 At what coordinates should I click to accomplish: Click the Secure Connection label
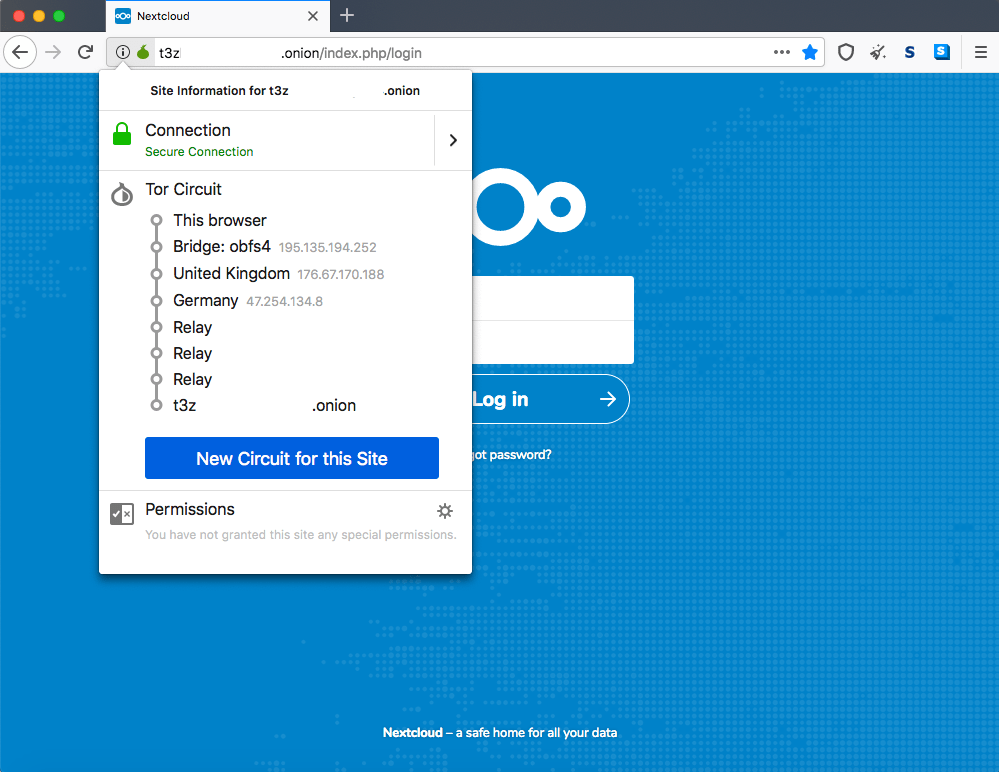(x=199, y=152)
